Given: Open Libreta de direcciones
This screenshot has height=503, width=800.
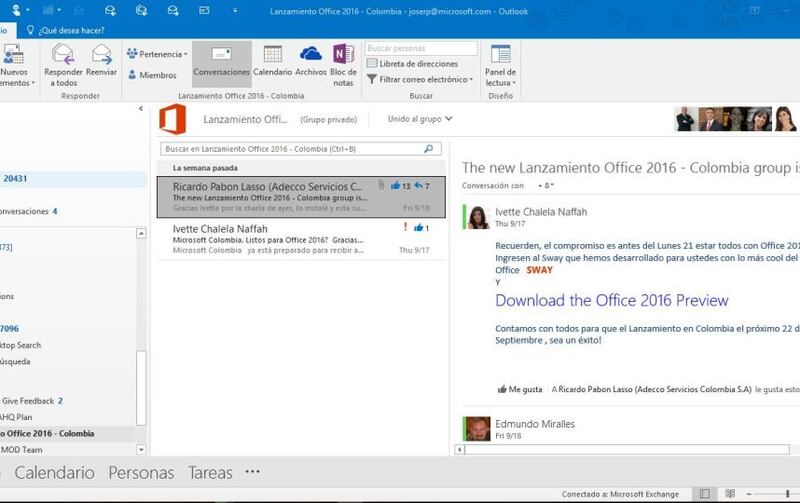Looking at the screenshot, I should tap(412, 64).
